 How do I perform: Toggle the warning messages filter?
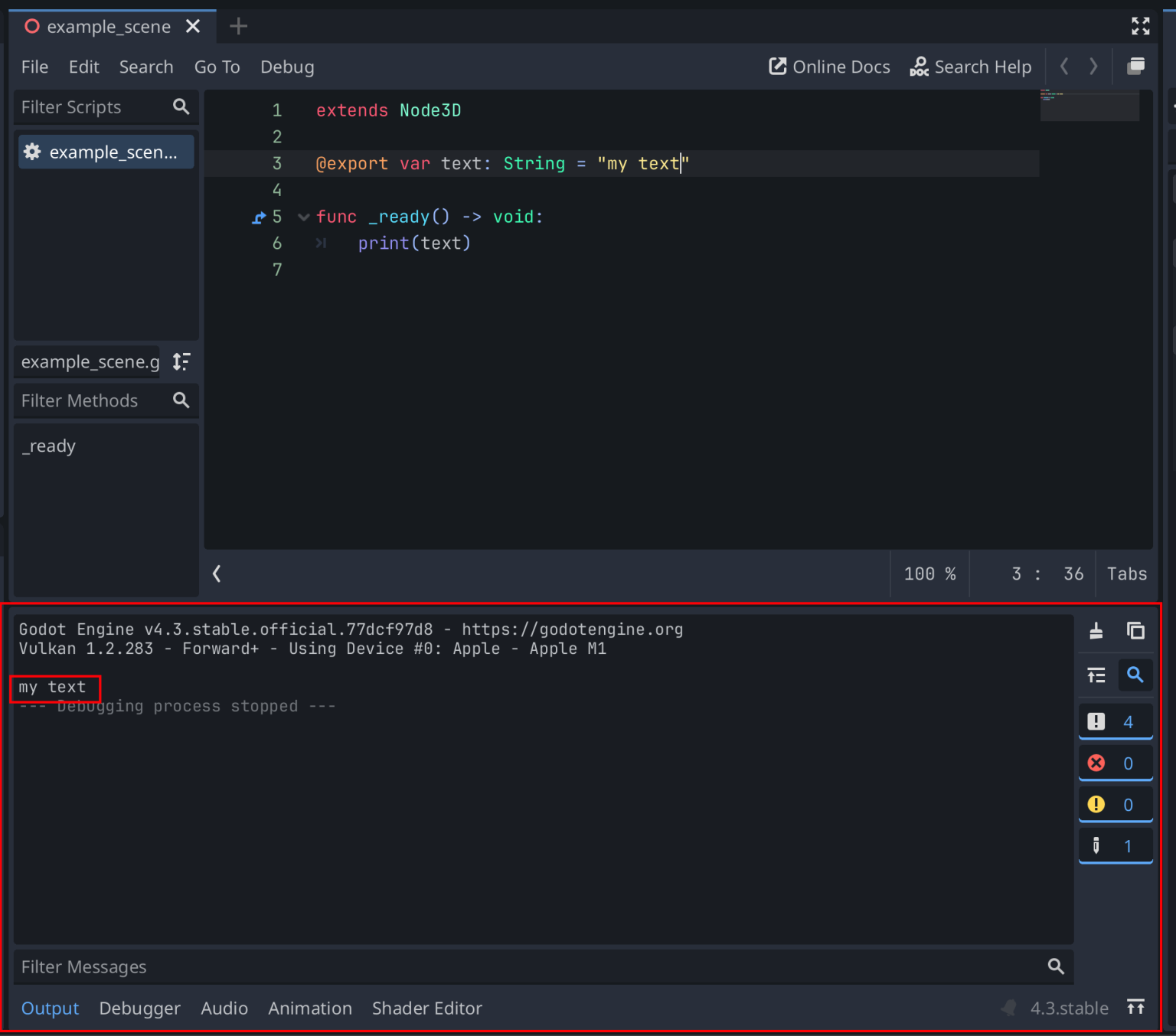click(x=1116, y=804)
